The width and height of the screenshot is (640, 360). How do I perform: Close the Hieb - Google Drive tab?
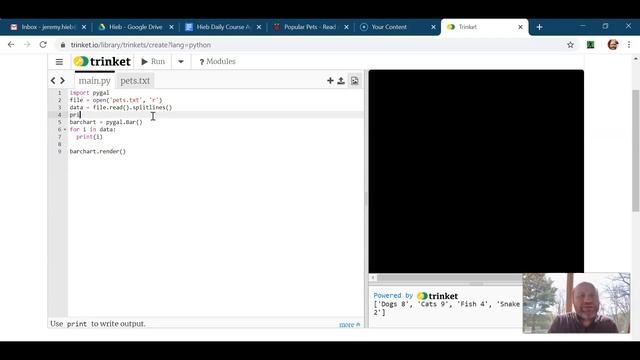(171, 27)
